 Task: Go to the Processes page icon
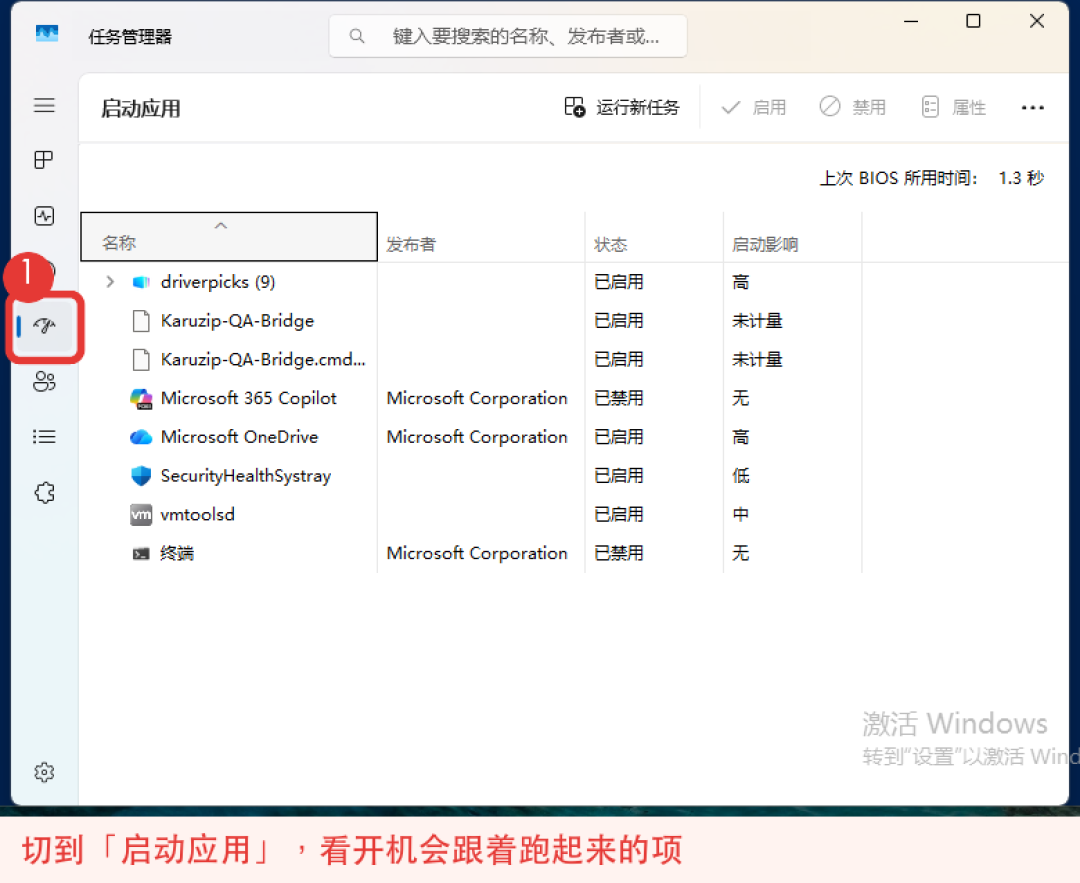pyautogui.click(x=44, y=160)
